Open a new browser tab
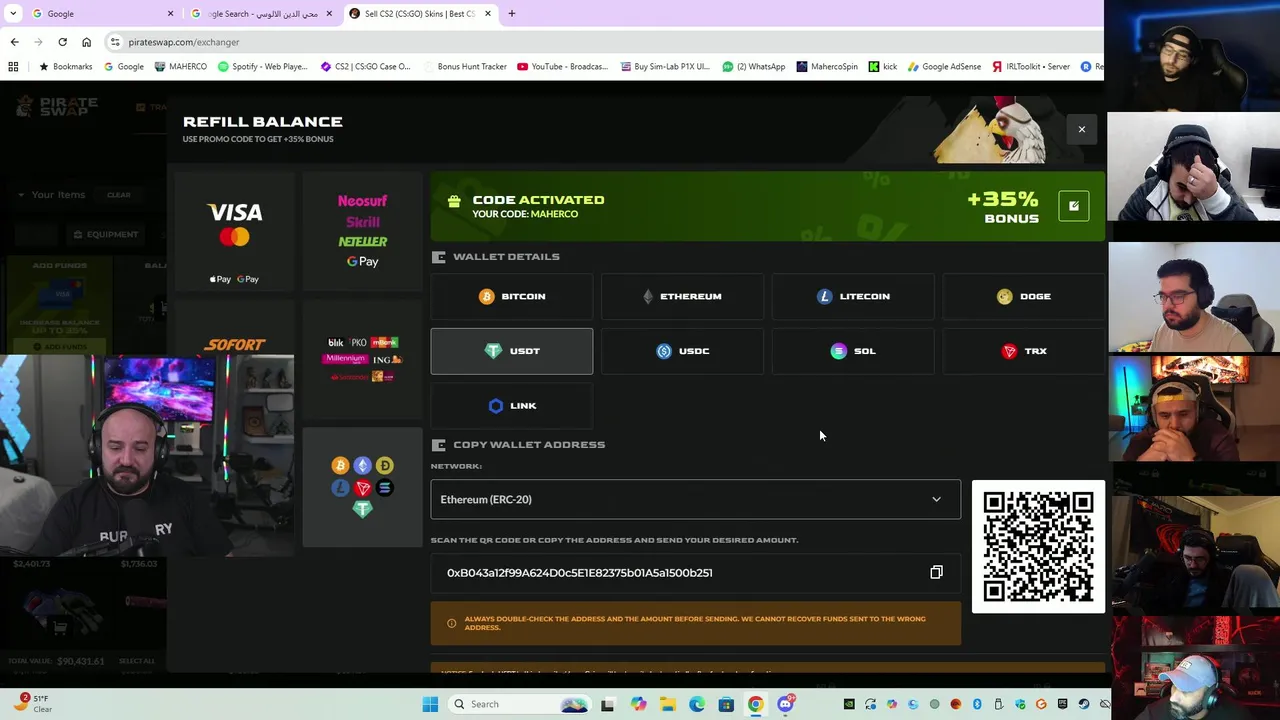 pyautogui.click(x=512, y=14)
